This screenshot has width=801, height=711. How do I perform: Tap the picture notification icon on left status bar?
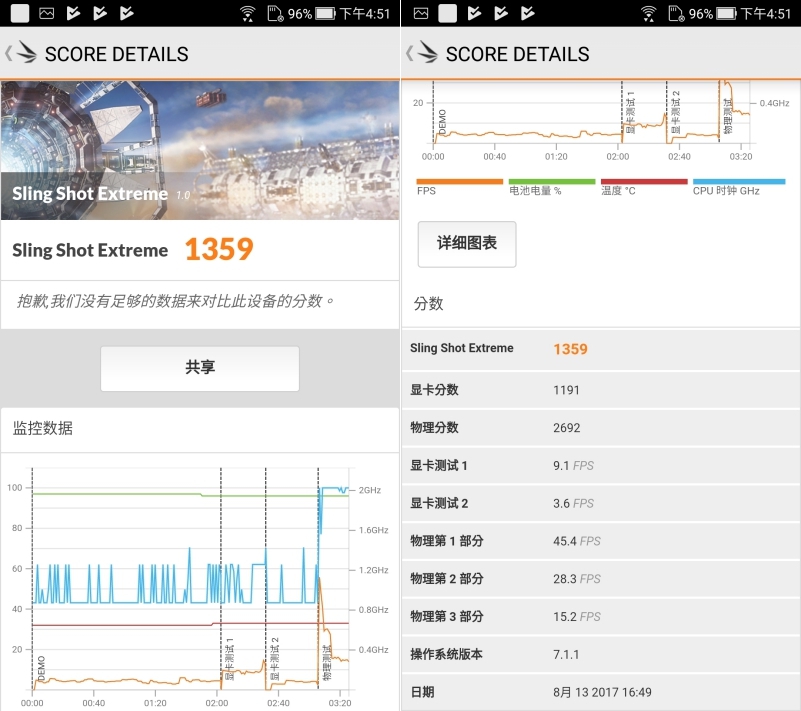point(46,13)
